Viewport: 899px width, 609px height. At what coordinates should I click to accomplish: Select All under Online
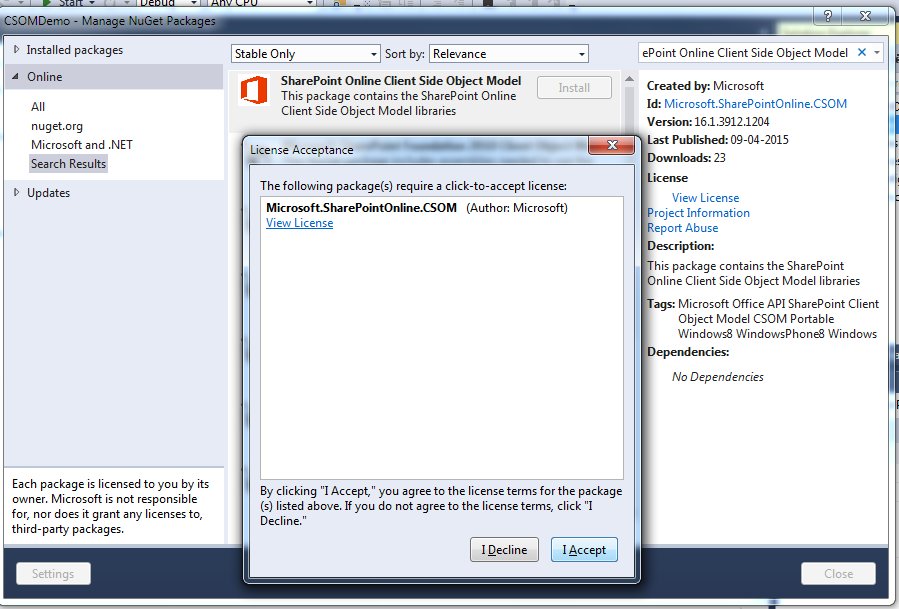tap(38, 107)
